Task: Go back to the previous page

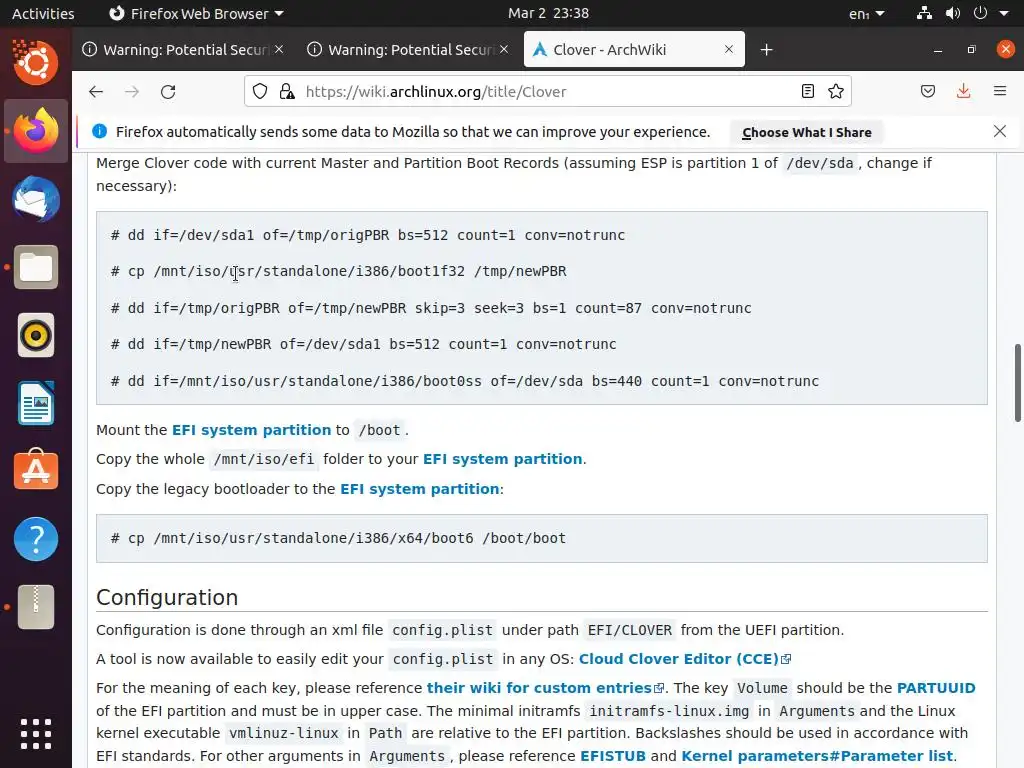Action: tap(96, 91)
